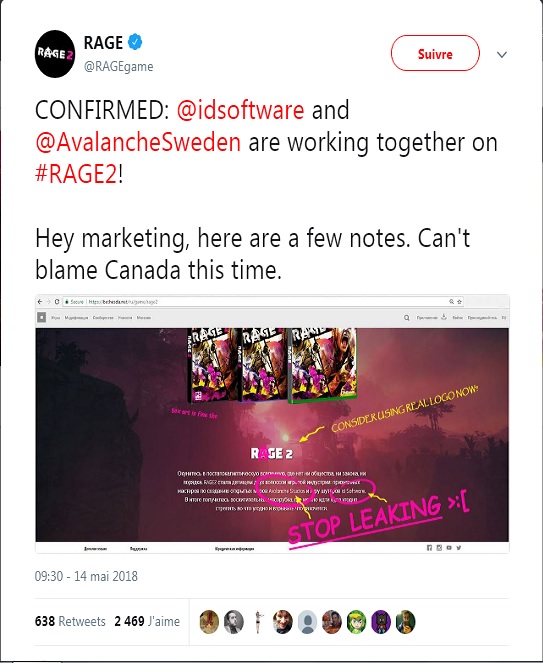
Task: Click the blue verified badge next to RAGE
Action: coord(135,42)
